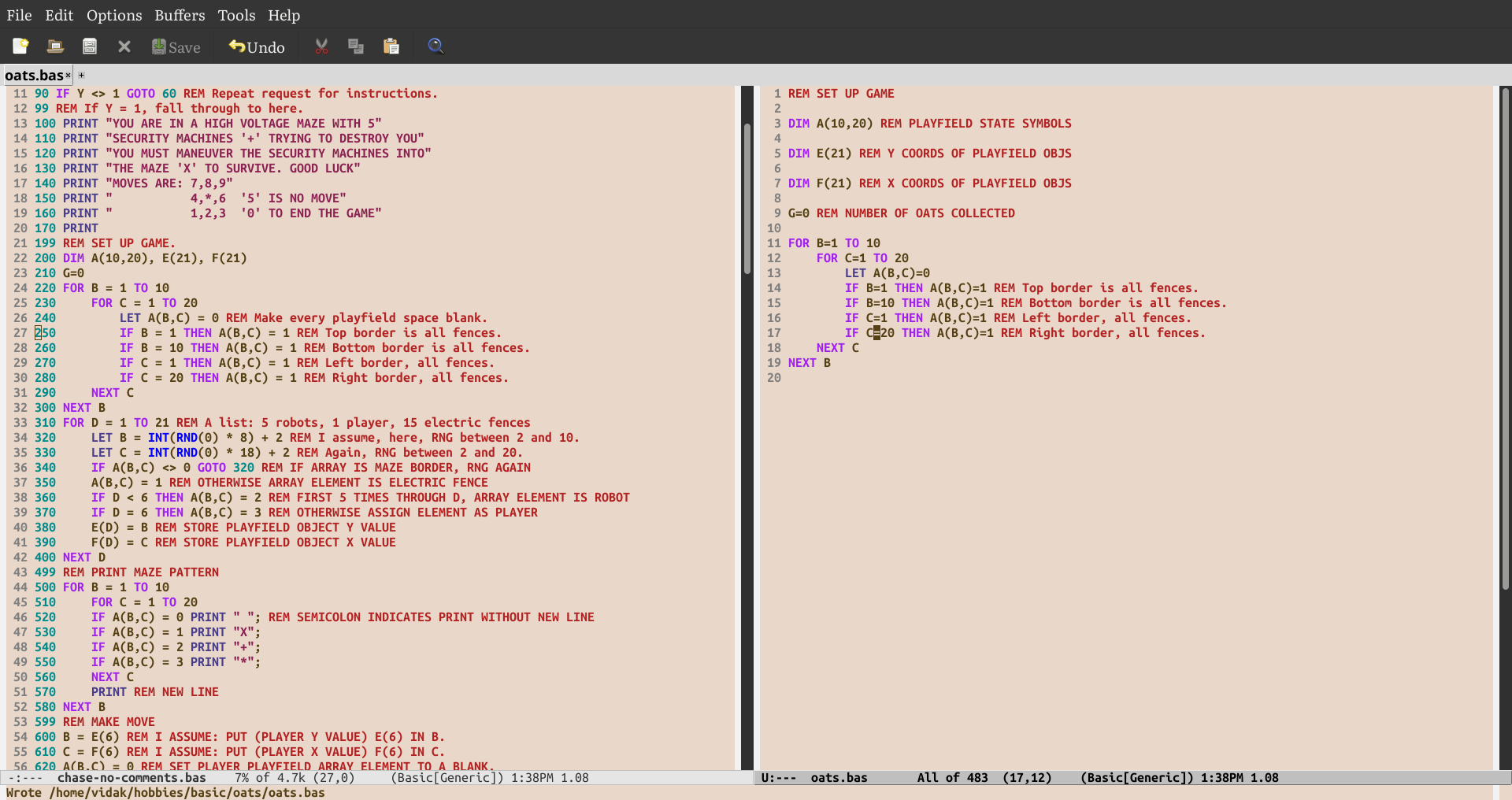Open the directory (file cabinet) icon
This screenshot has height=800, width=1512.
click(x=90, y=46)
